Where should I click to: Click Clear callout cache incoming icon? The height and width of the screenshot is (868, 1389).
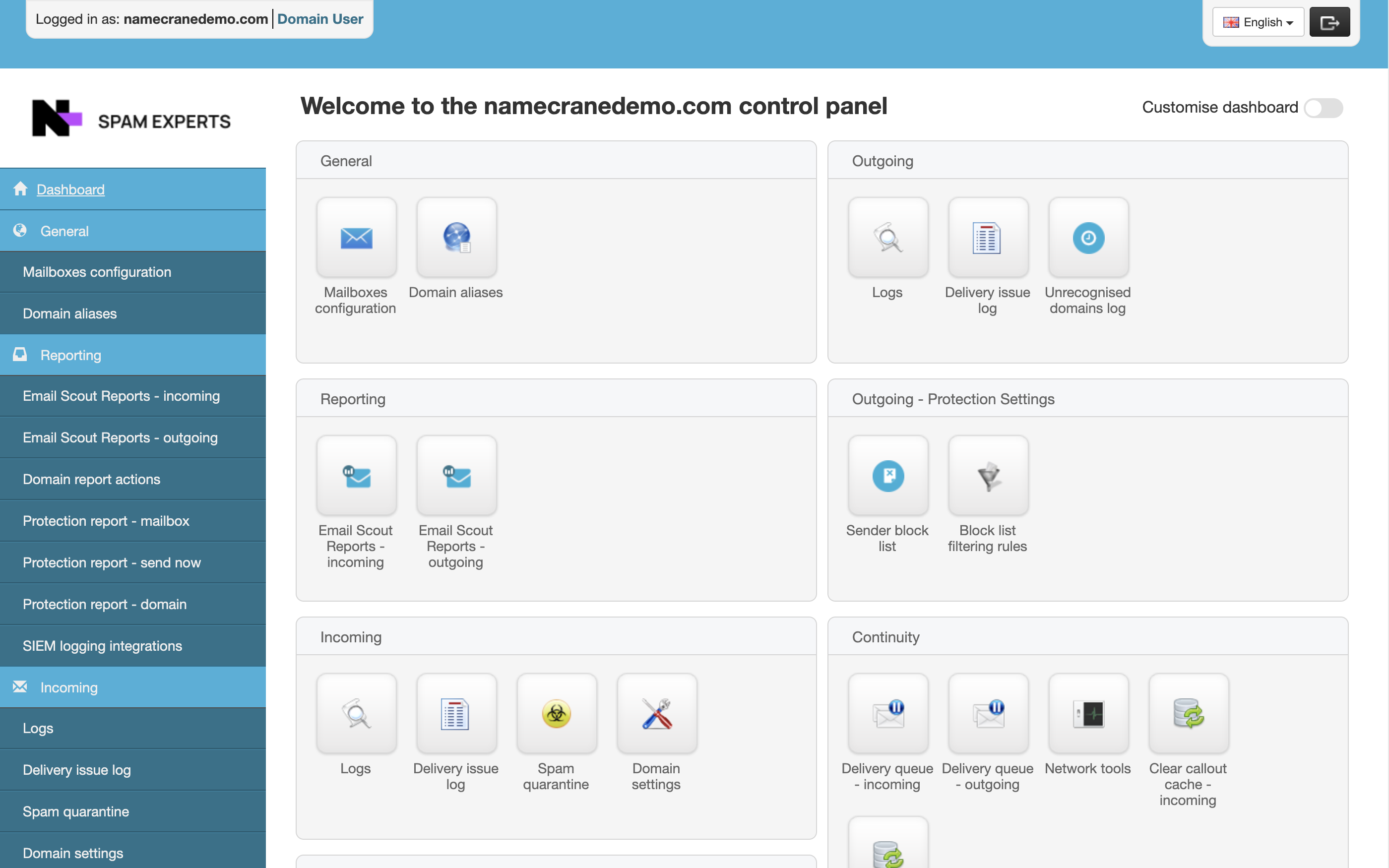1188,714
